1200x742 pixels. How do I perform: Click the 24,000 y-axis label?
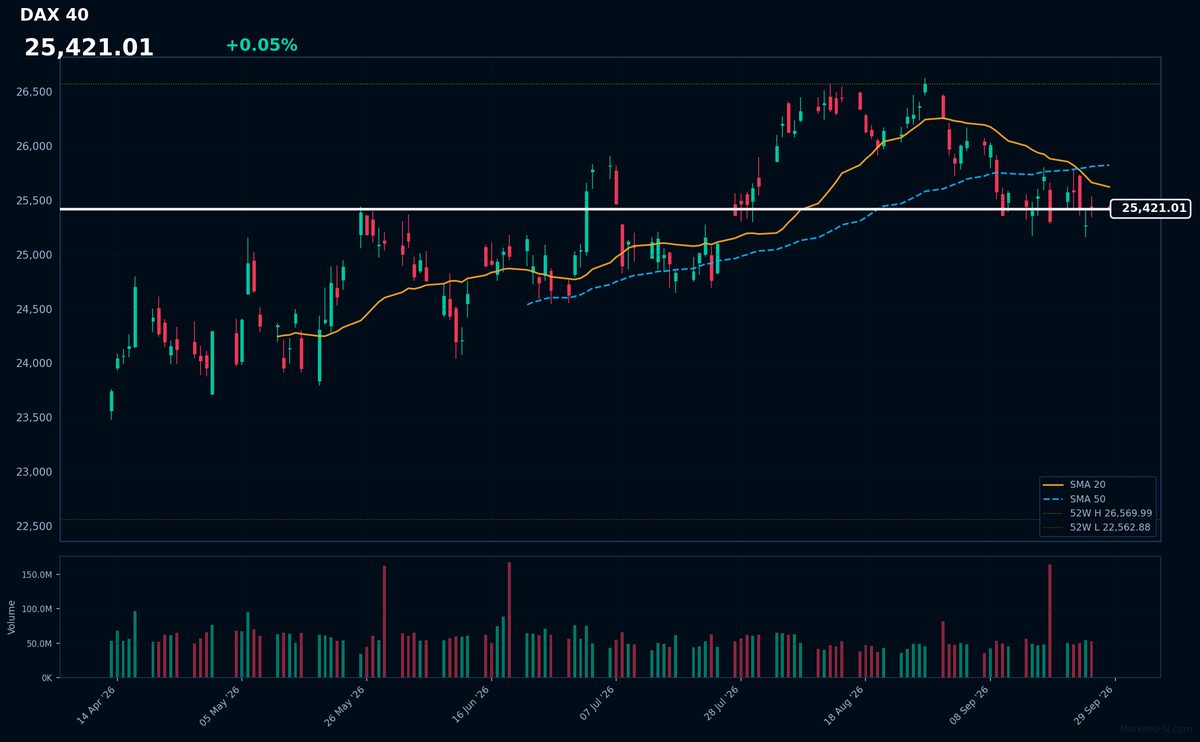(x=34, y=364)
